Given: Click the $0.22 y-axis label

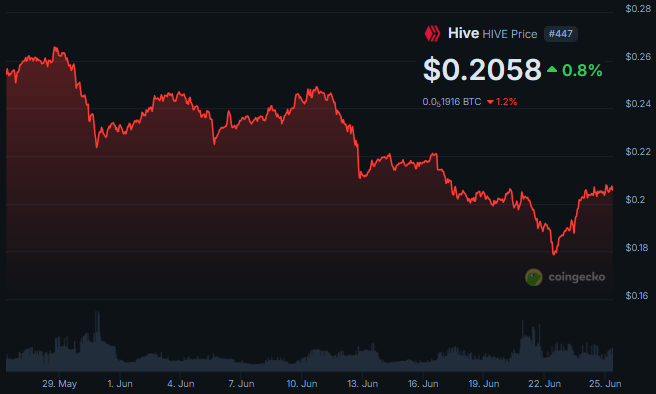Looking at the screenshot, I should click(x=638, y=151).
